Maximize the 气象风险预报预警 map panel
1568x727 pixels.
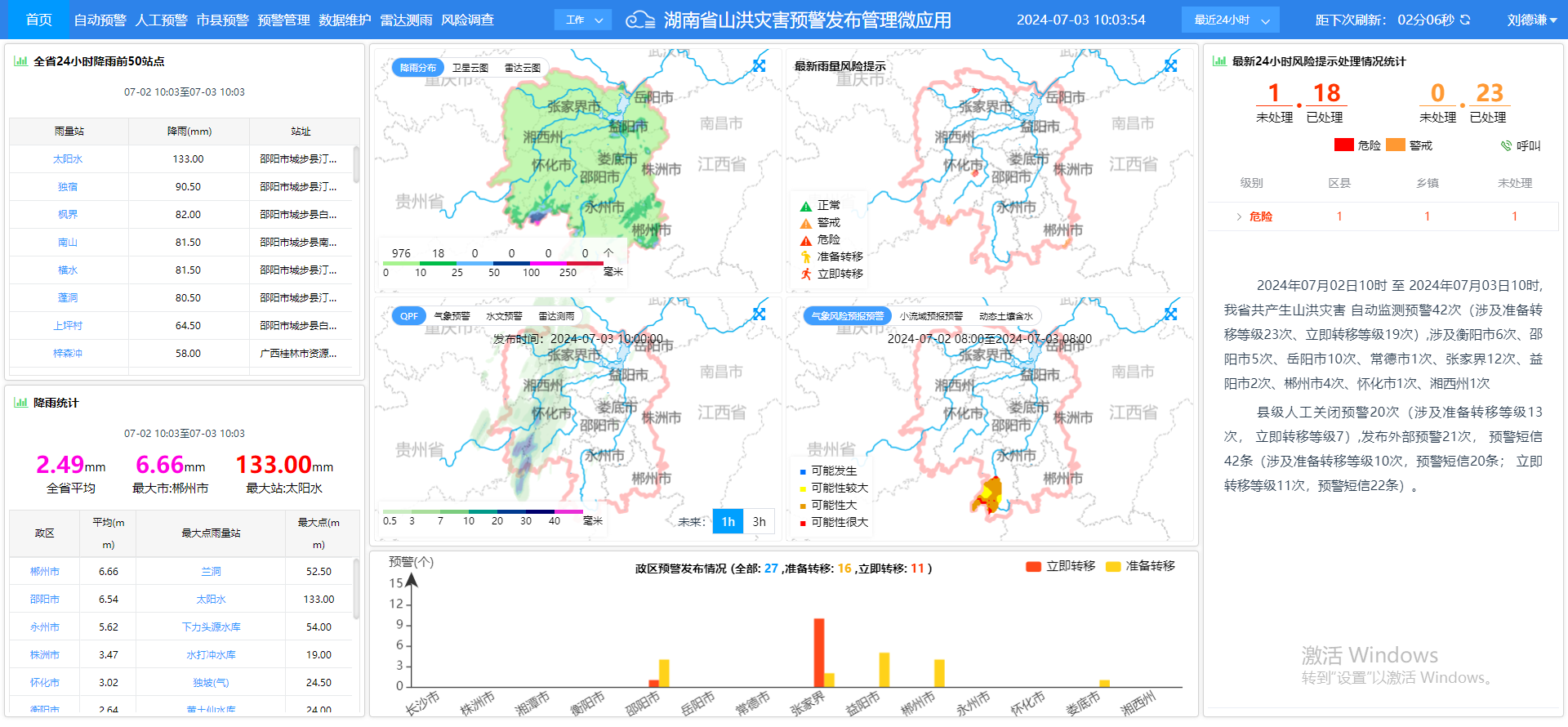click(x=1171, y=314)
